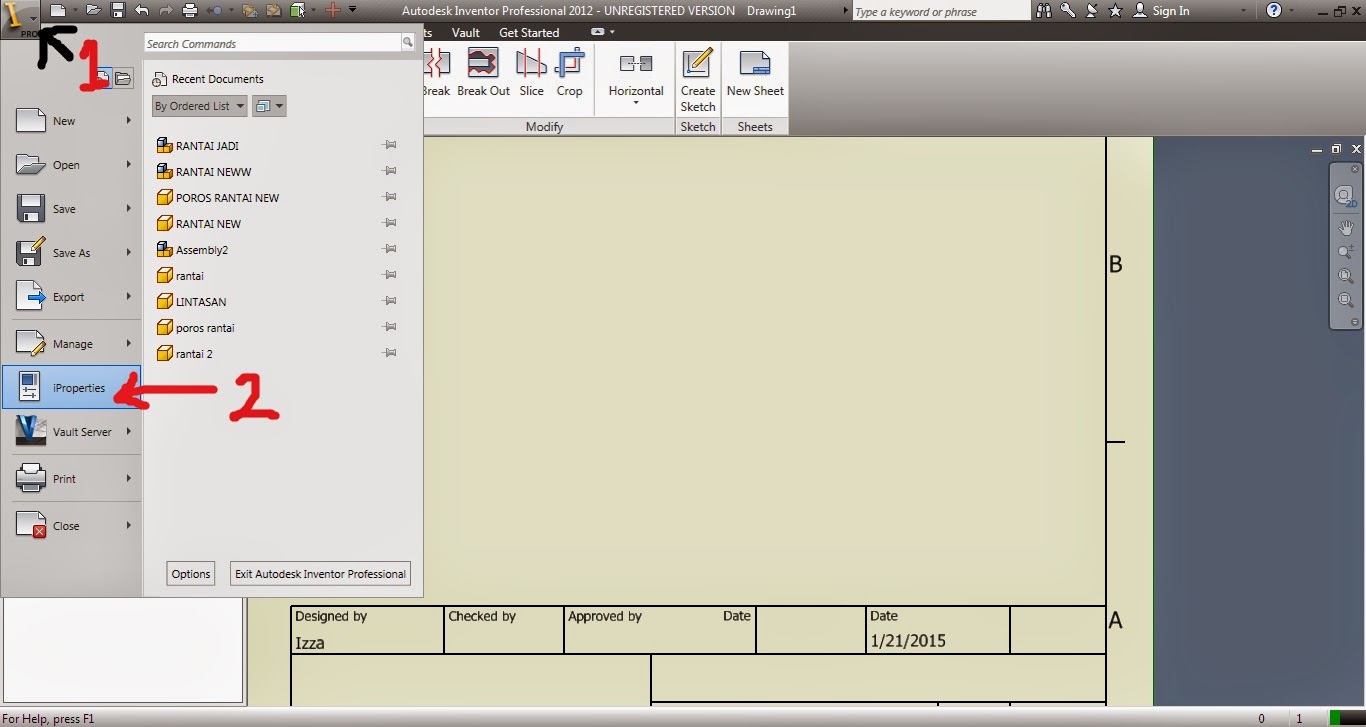This screenshot has height=727, width=1366.
Task: Click the Options button
Action: pyautogui.click(x=191, y=574)
